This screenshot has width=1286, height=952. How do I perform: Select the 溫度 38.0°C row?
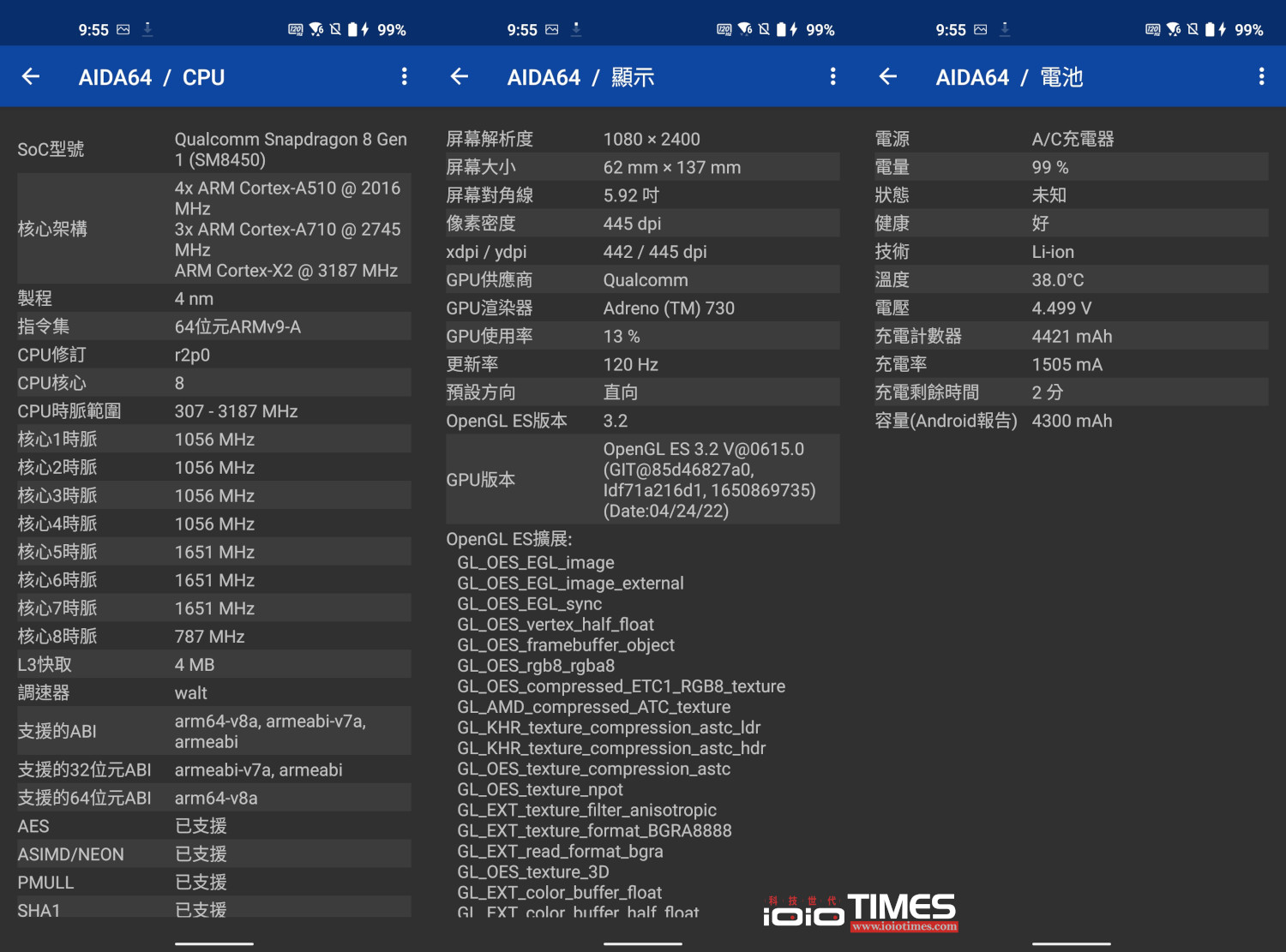pos(1072,280)
